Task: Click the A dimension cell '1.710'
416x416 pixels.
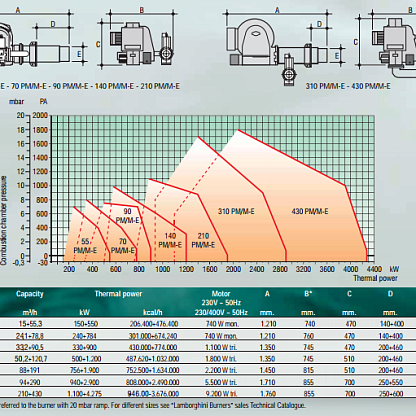Action: 267,382
